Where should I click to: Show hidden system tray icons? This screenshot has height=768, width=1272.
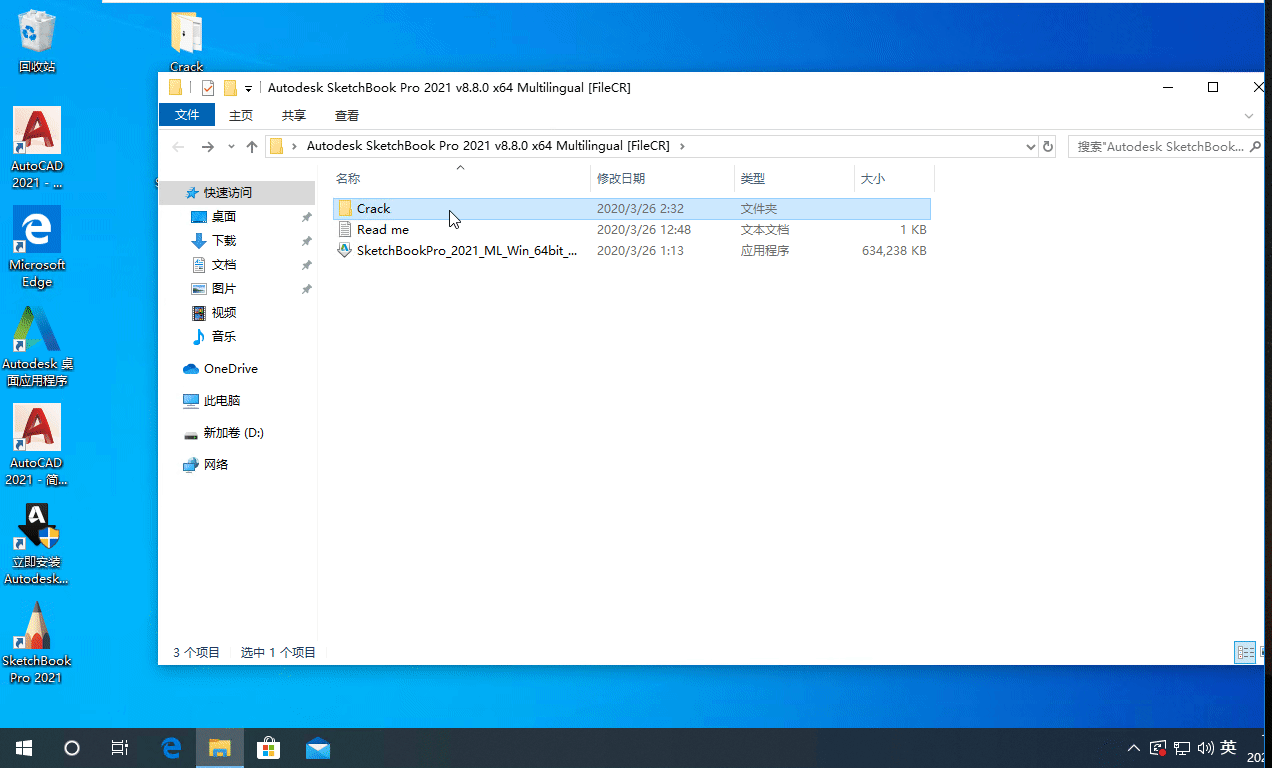click(x=1134, y=748)
